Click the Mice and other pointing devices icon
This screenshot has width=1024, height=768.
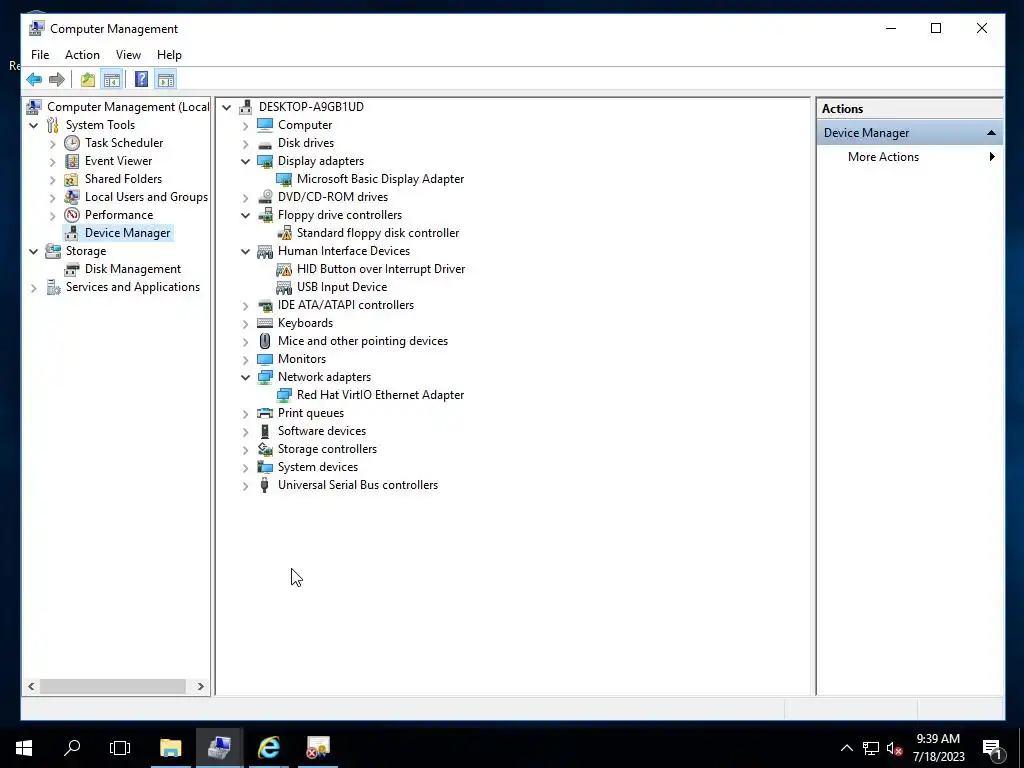(264, 341)
